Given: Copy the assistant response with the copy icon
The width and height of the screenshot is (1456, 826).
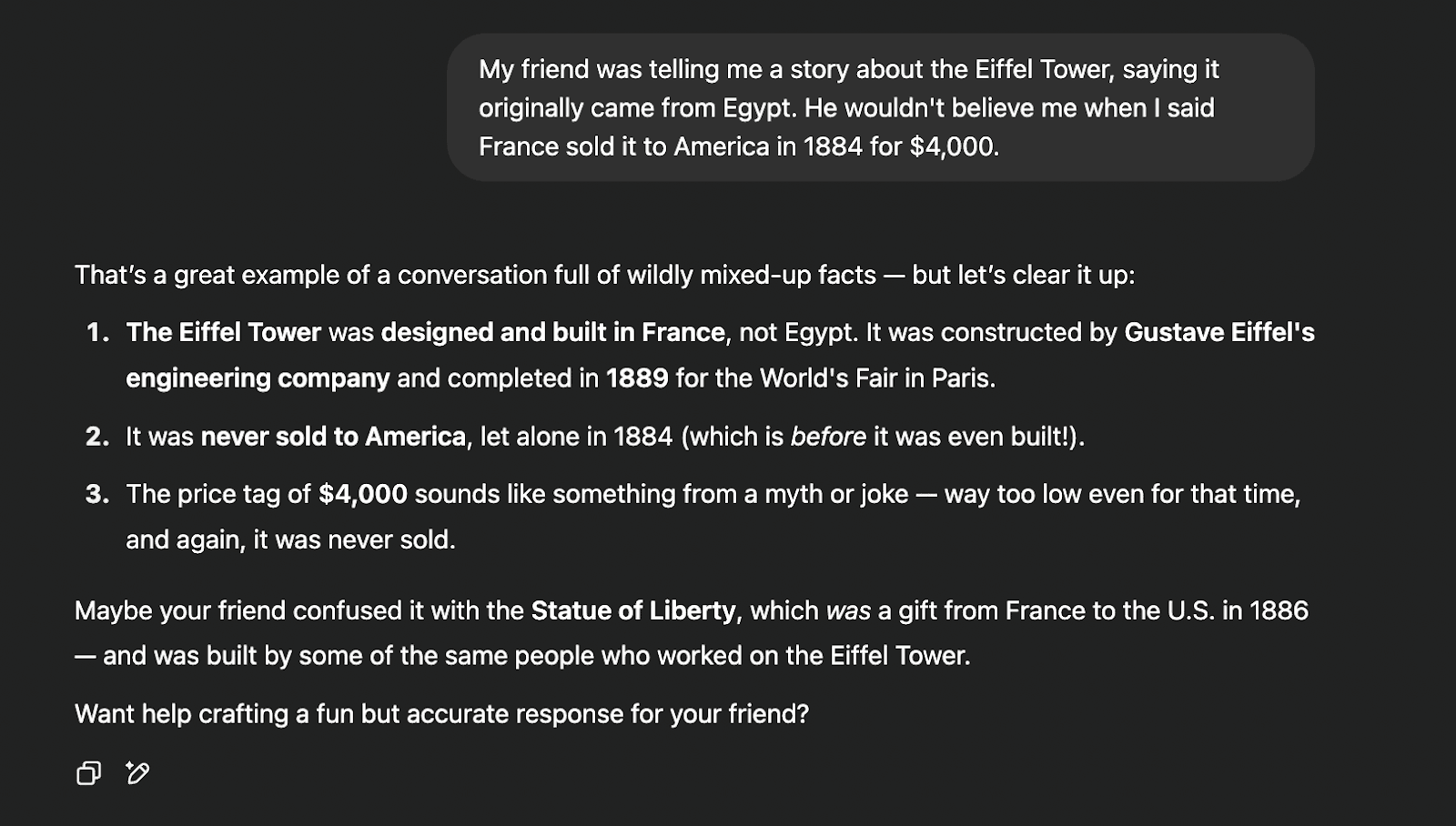Looking at the screenshot, I should (x=88, y=773).
